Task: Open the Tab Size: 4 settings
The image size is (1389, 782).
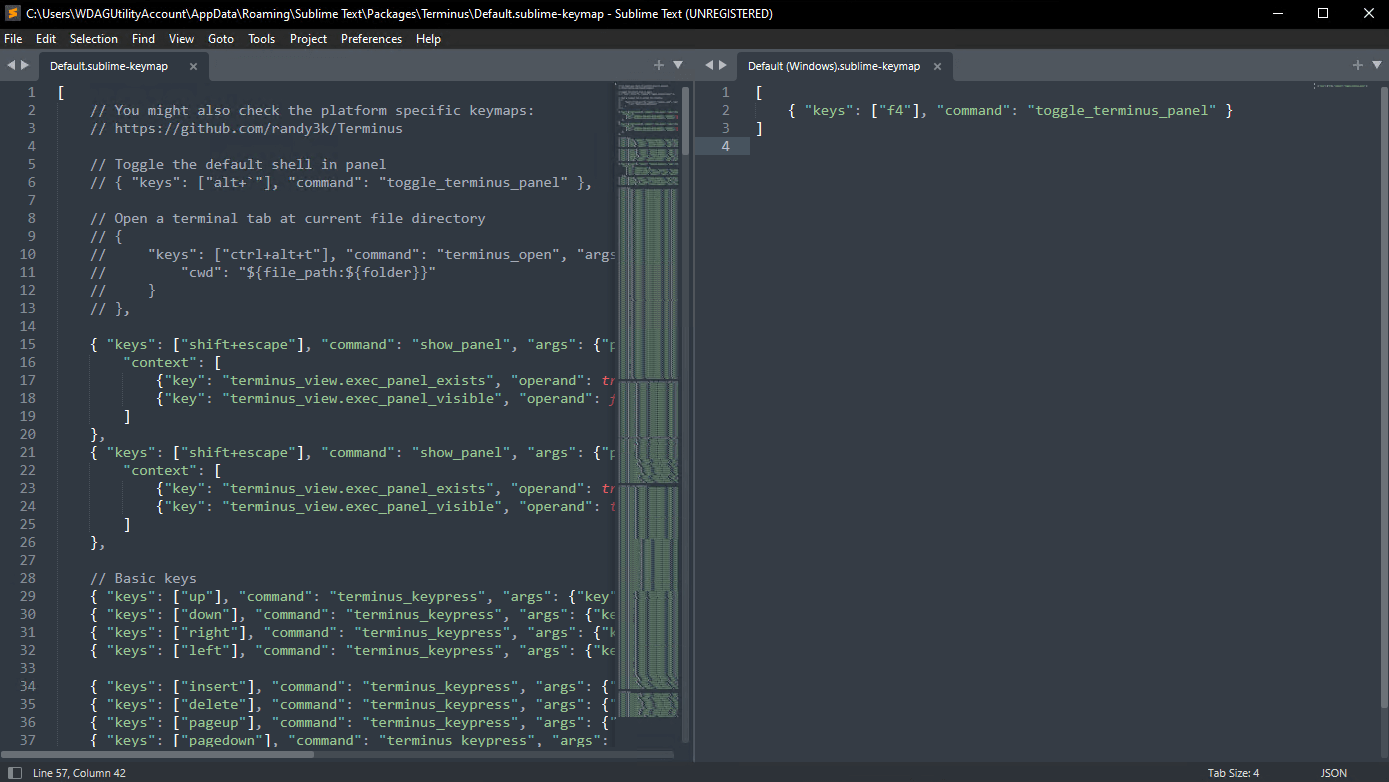Action: 1233,773
